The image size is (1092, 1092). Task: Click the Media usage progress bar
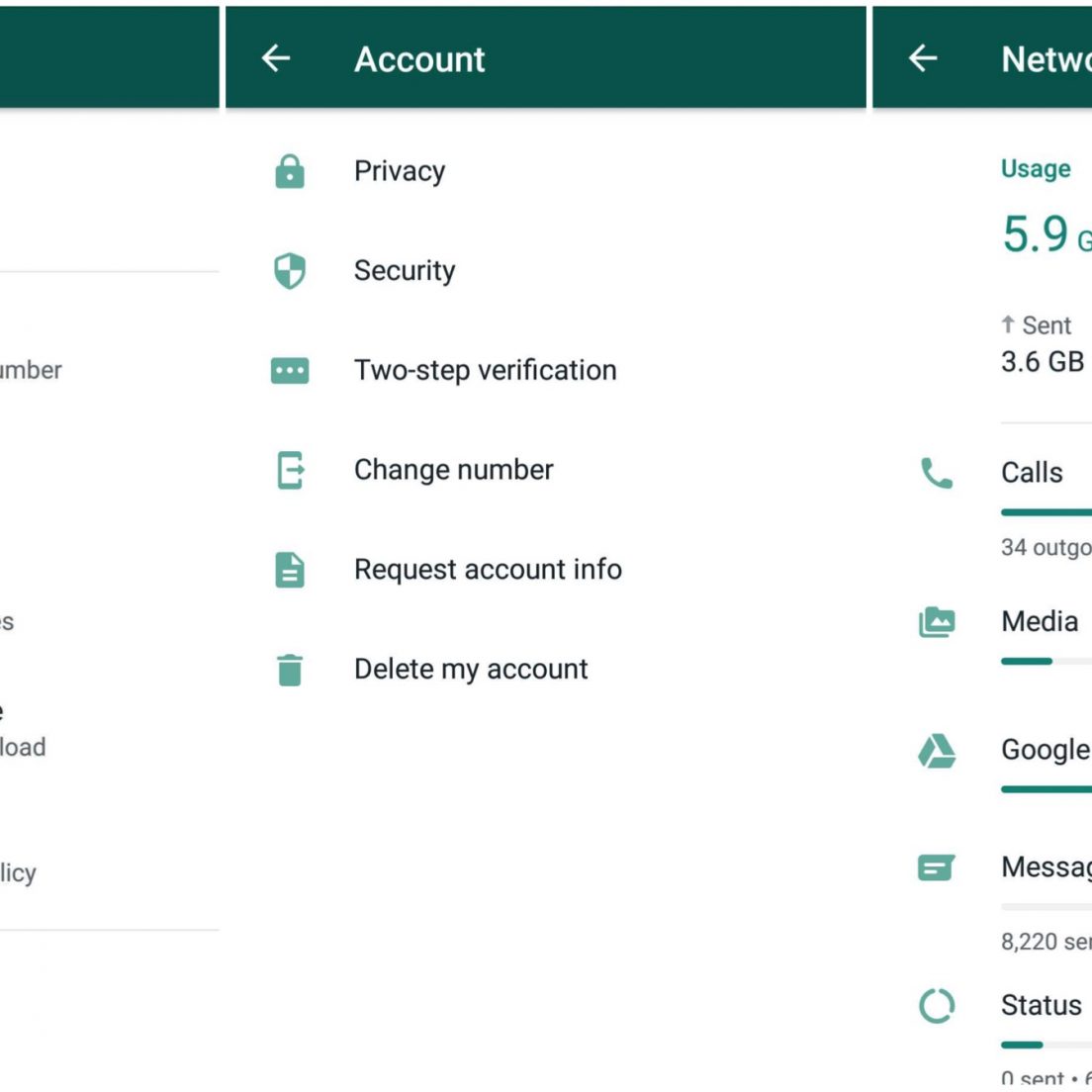1045,661
